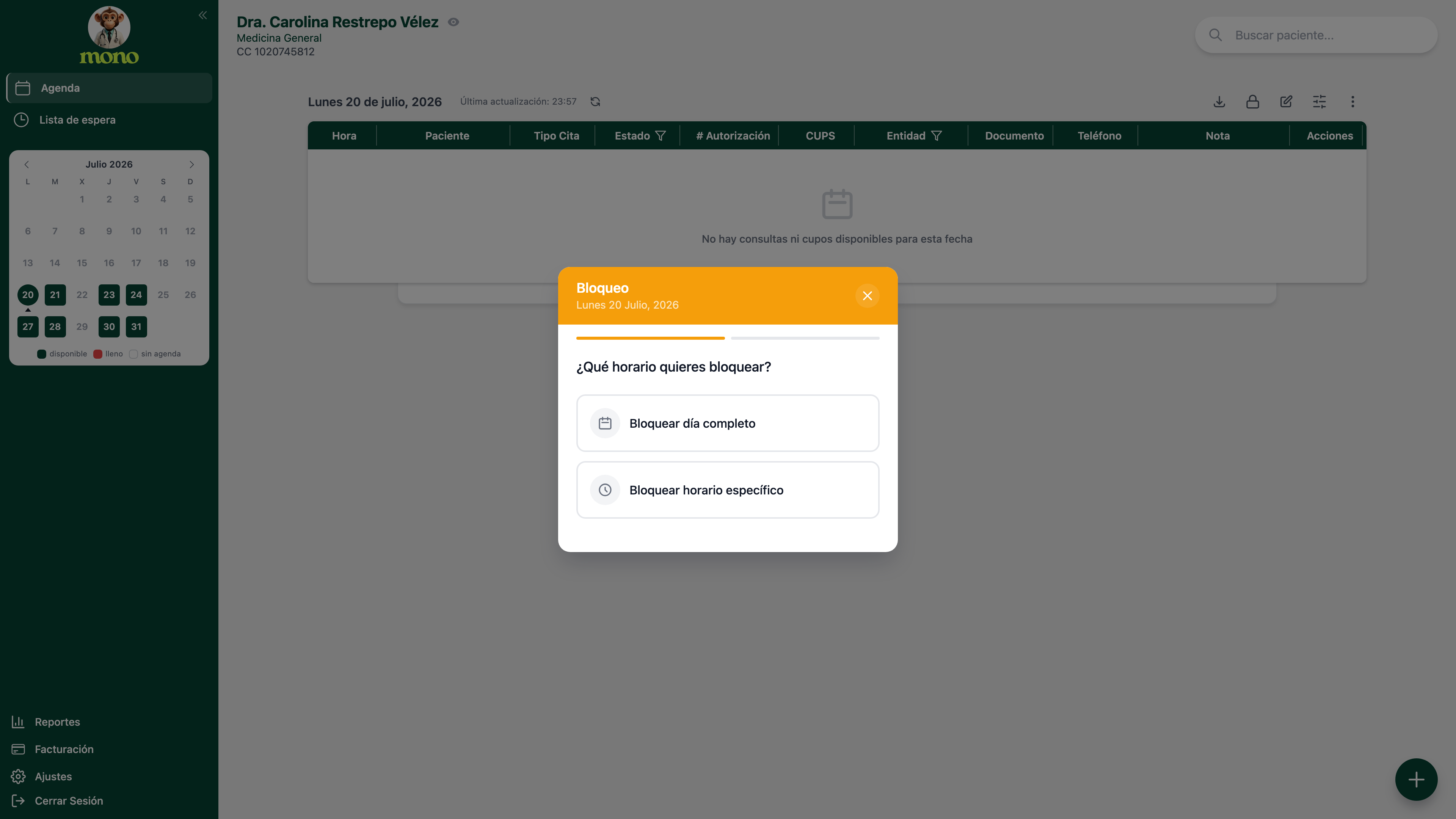The image size is (1456, 819).
Task: Click the calendar icon in Bloquear día completo
Action: point(605,424)
